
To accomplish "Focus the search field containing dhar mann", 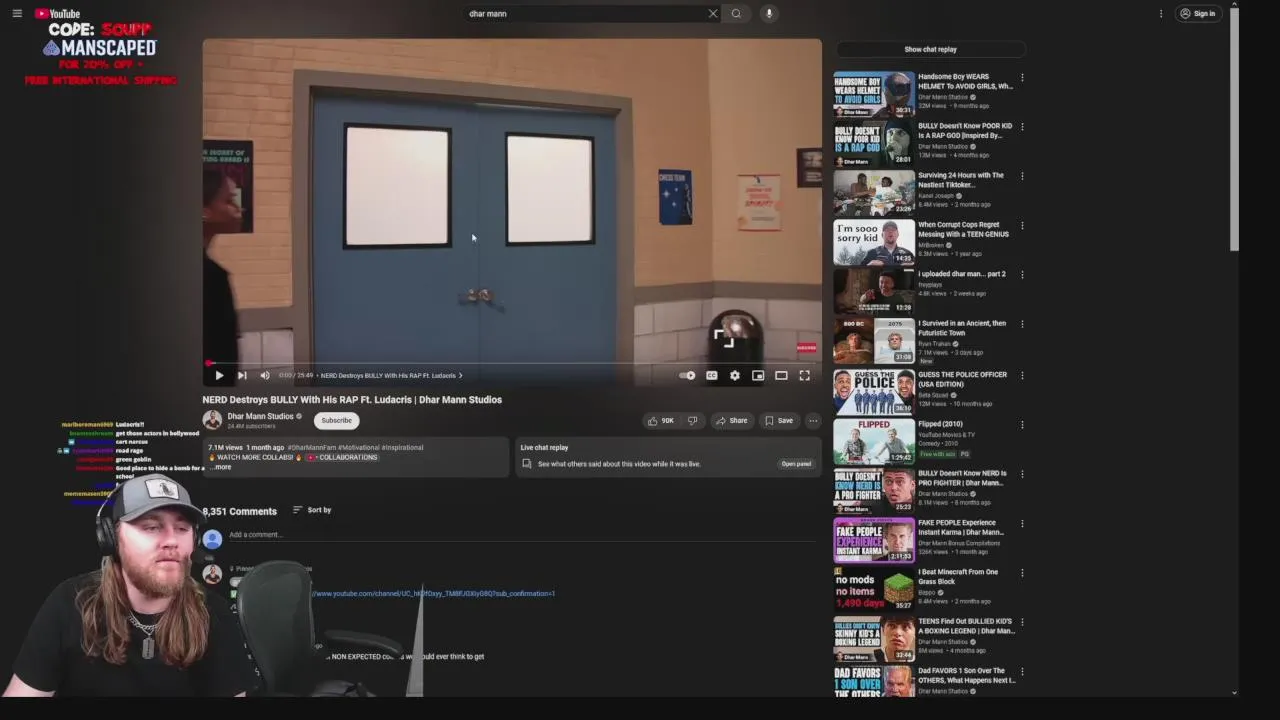I will pos(585,13).
